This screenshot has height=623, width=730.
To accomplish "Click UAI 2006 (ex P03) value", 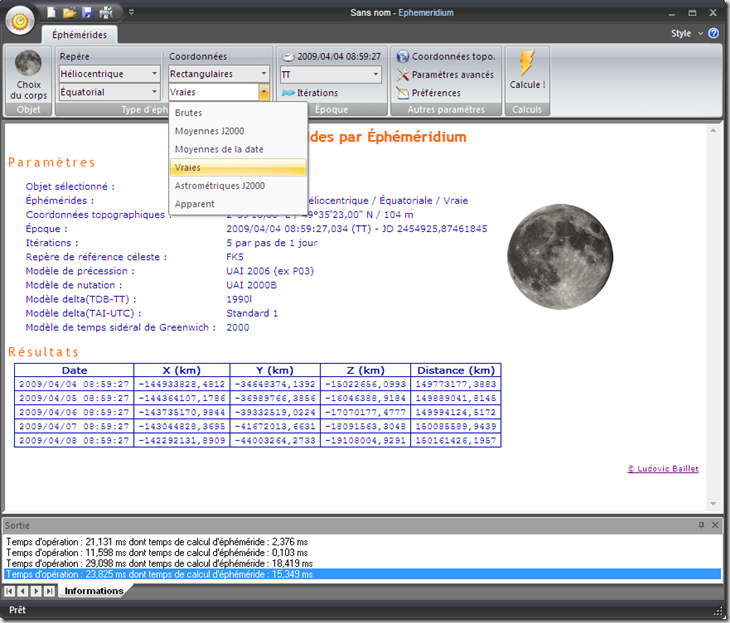I will pos(270,271).
